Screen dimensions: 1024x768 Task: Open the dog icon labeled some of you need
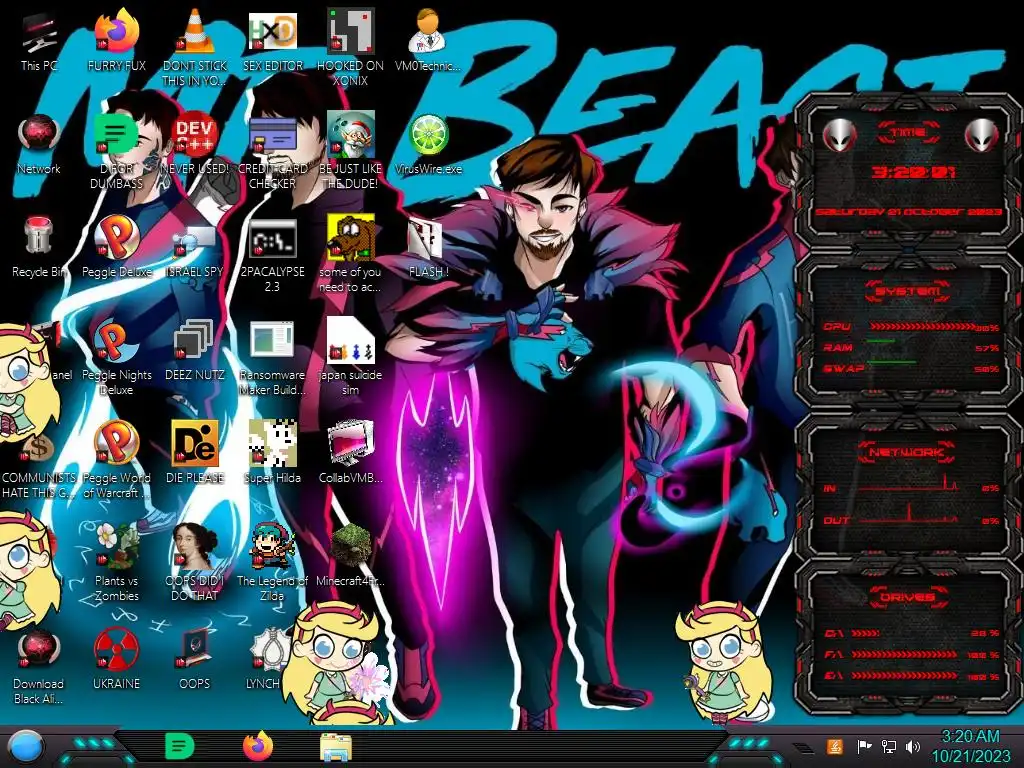351,255
